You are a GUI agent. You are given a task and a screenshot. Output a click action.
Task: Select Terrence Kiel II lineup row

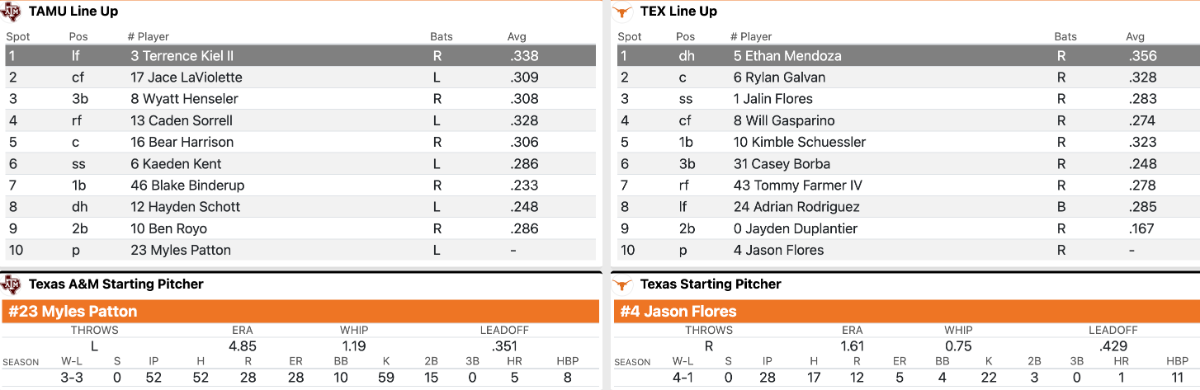click(x=301, y=56)
